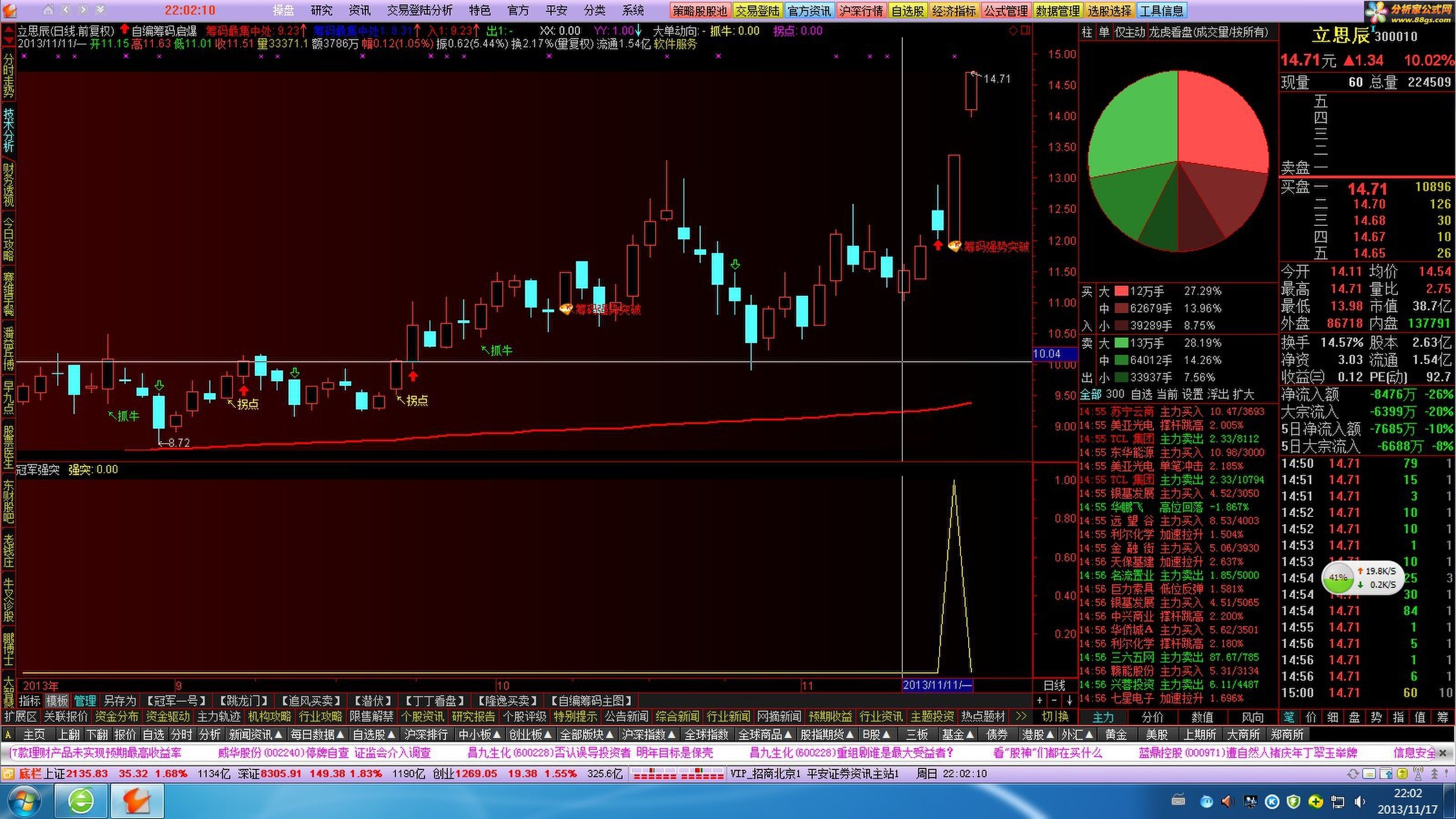The width and height of the screenshot is (1456, 819).
Task: Open the Windows Start menu
Action: 23,801
